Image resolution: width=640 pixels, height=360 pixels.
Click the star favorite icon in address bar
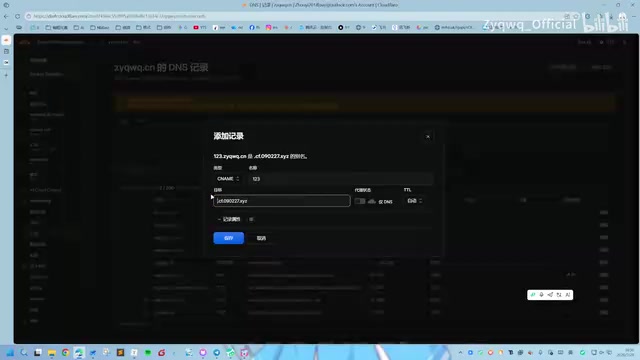(576, 16)
